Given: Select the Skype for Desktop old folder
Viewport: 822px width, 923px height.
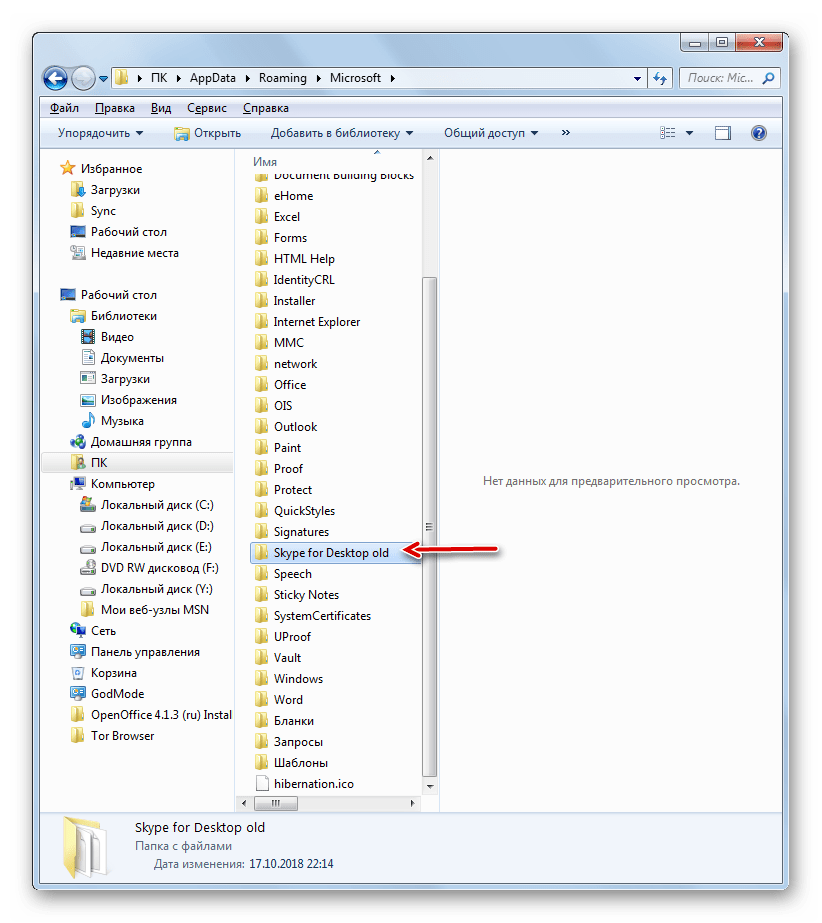Looking at the screenshot, I should (x=336, y=553).
